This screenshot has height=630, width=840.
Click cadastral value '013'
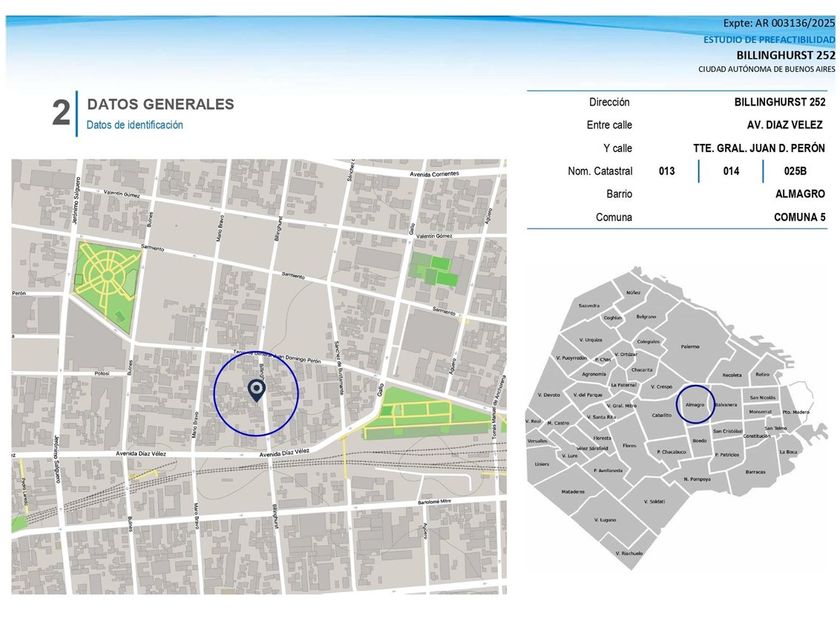tap(666, 171)
